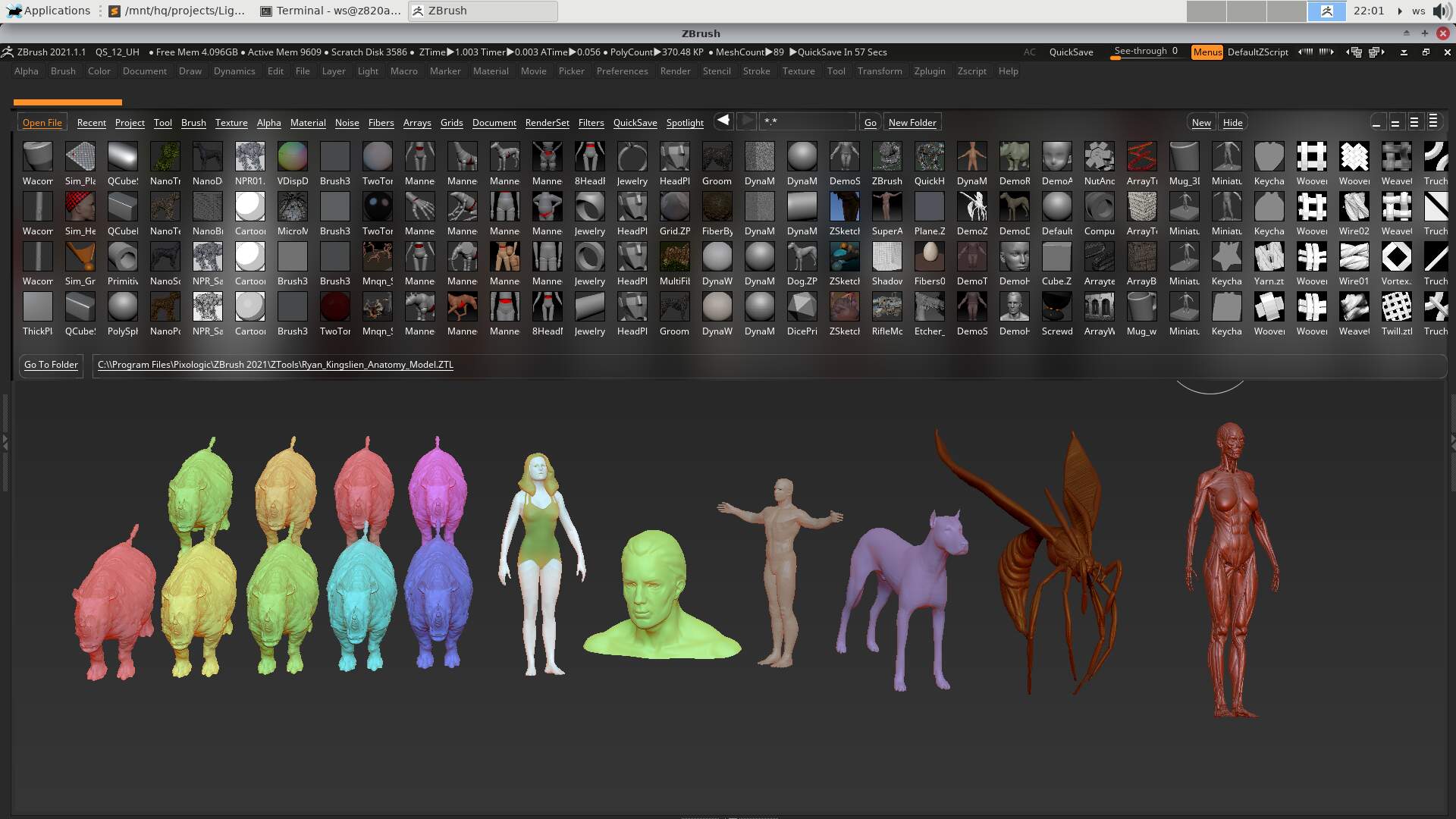Click next UI color configuration icon
The image size is (1456, 819).
tap(1377, 52)
